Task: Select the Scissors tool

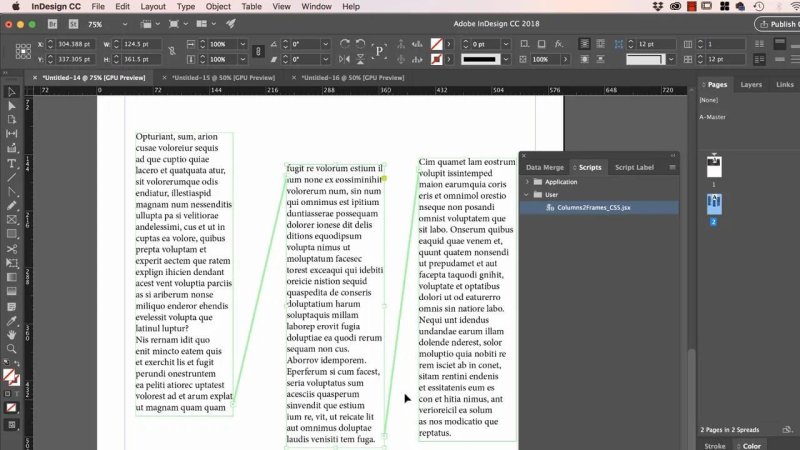Action: 11,249
